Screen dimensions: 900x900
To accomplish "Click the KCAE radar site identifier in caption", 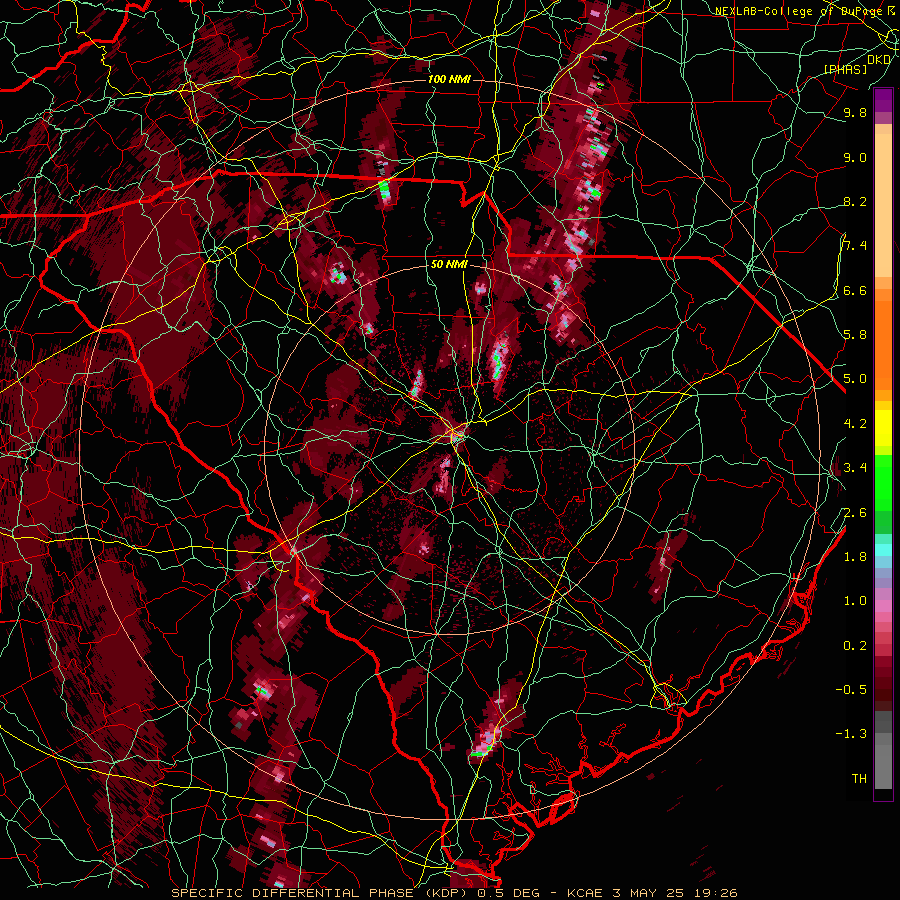I will coord(584,893).
